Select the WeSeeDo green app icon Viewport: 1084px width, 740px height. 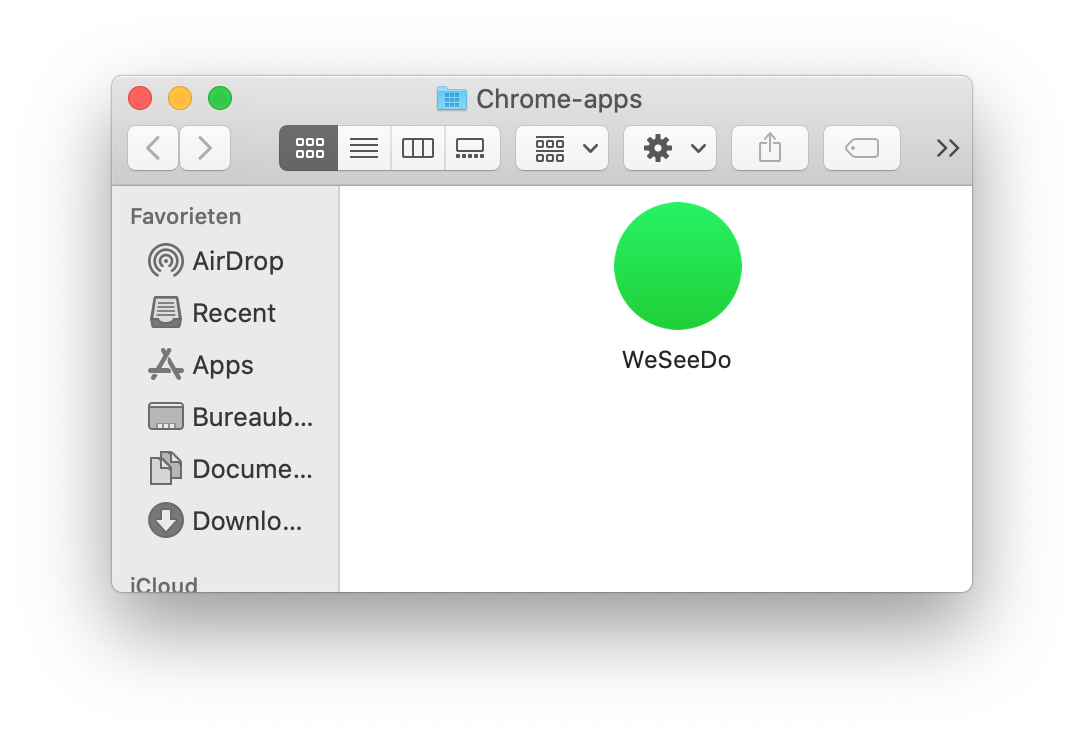point(677,266)
